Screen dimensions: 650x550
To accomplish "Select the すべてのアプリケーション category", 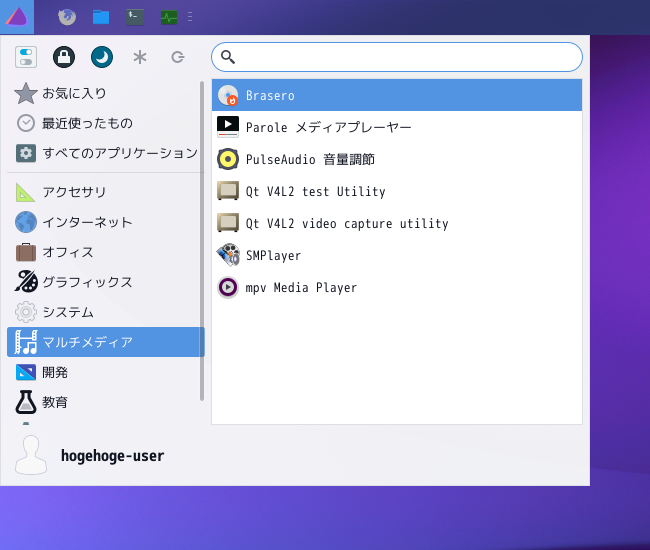I will pyautogui.click(x=106, y=153).
